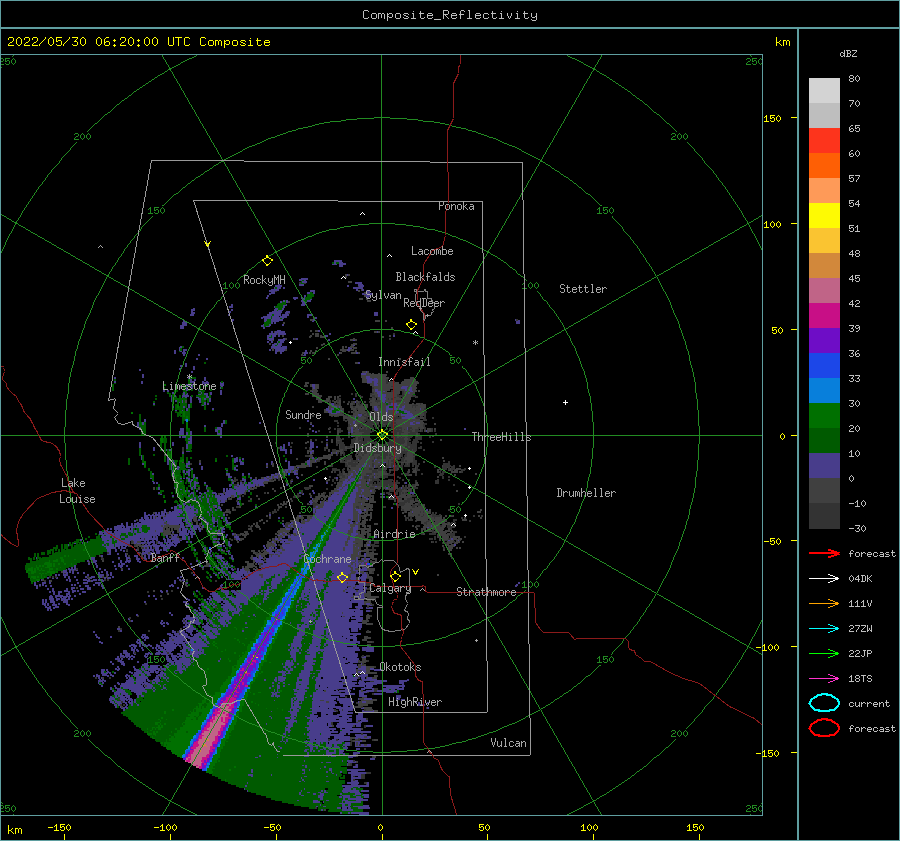Viewport: 900px width, 841px height.
Task: Click the asterisk marker west of Stettler
Action: 475,343
